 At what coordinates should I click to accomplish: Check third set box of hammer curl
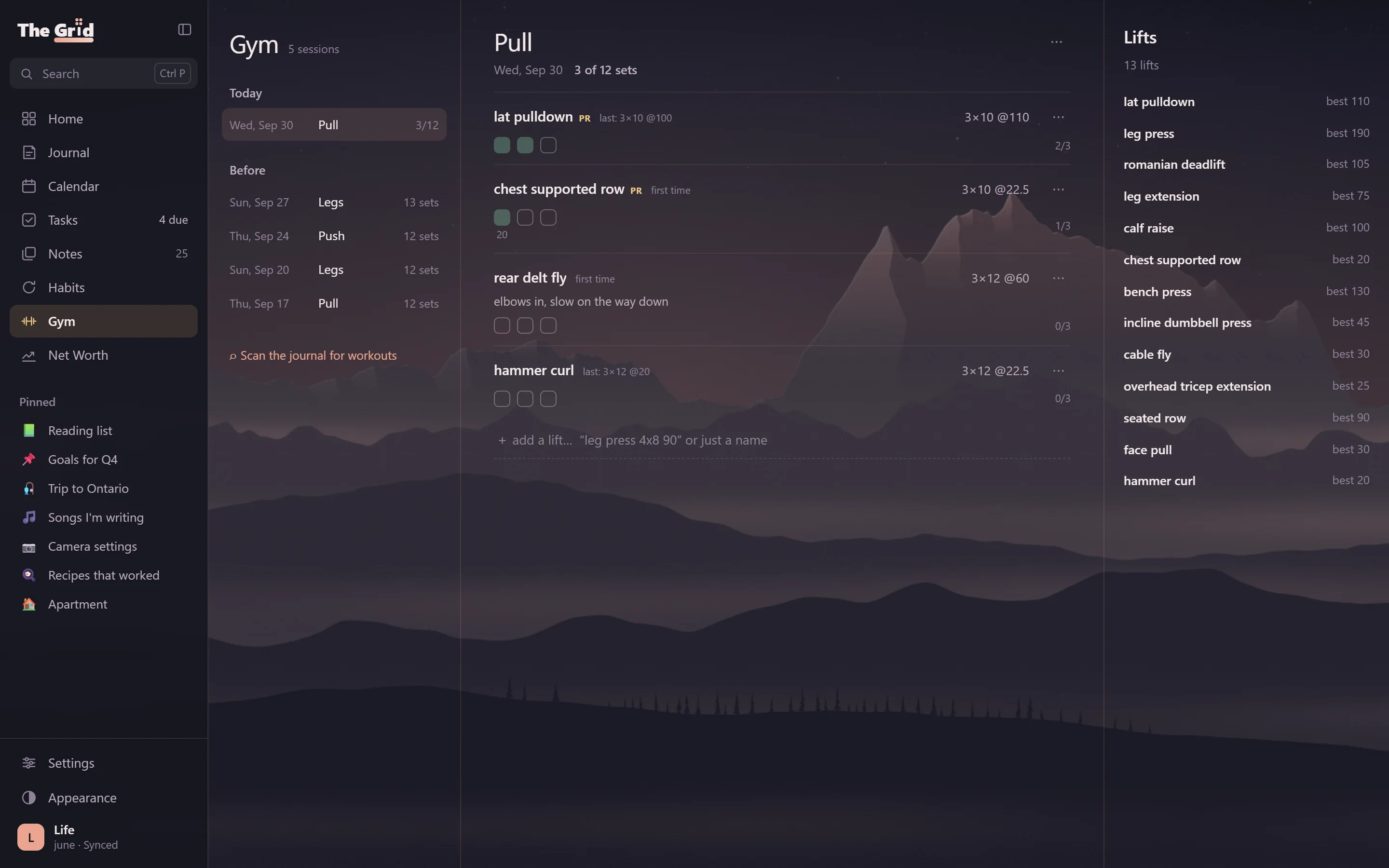548,399
